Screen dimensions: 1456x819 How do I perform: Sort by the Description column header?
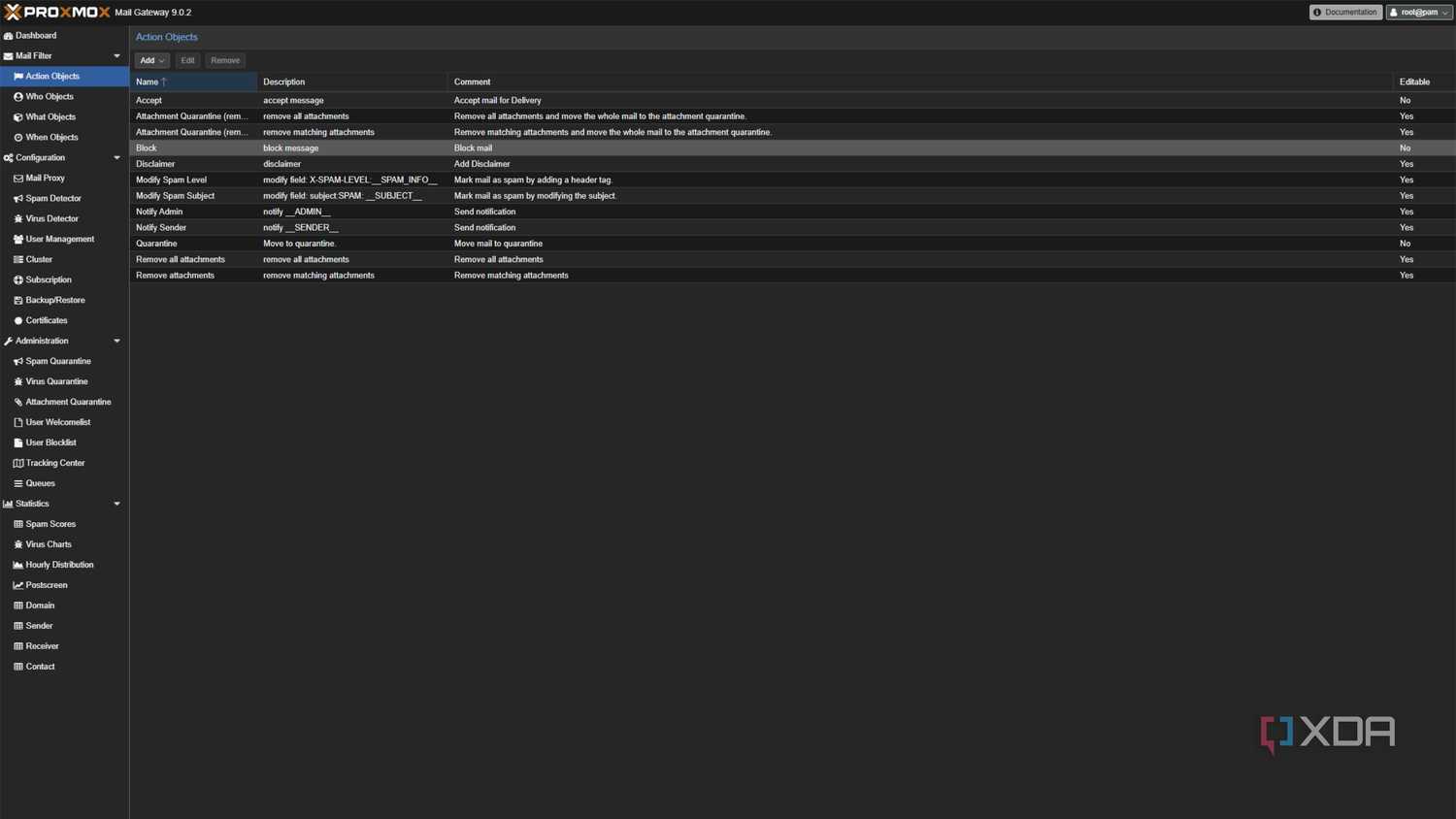352,82
